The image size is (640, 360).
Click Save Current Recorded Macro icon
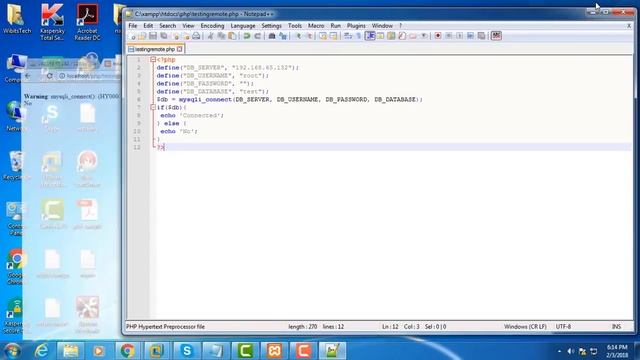click(481, 36)
